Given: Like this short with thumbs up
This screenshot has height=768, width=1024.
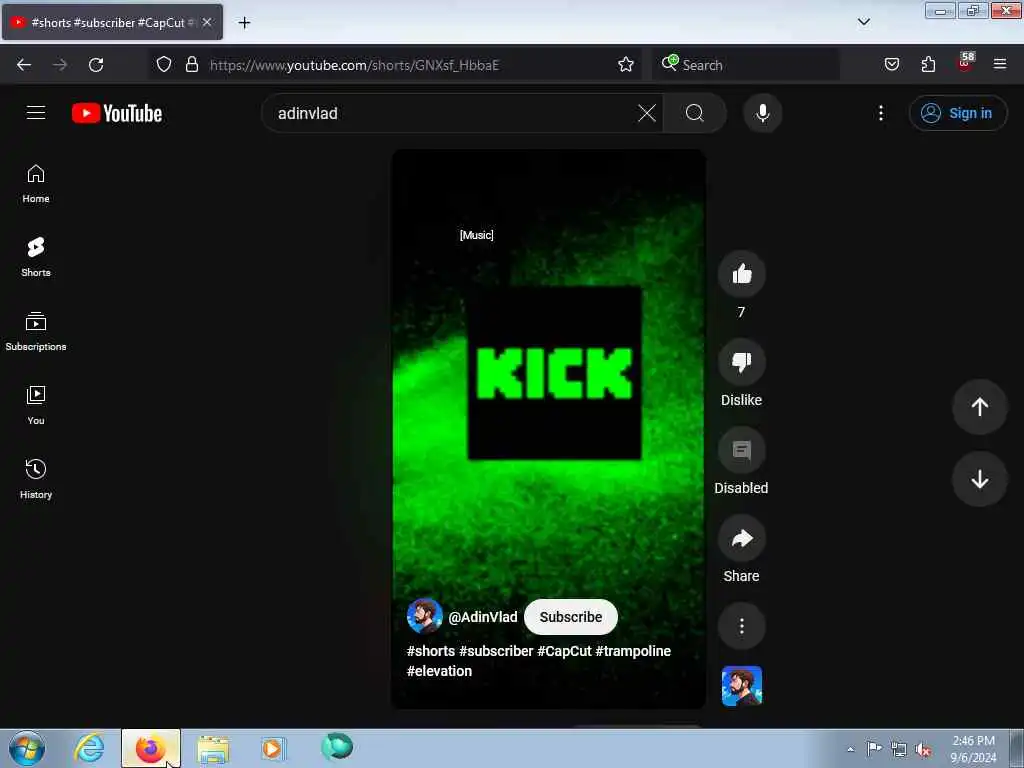Looking at the screenshot, I should [x=741, y=274].
